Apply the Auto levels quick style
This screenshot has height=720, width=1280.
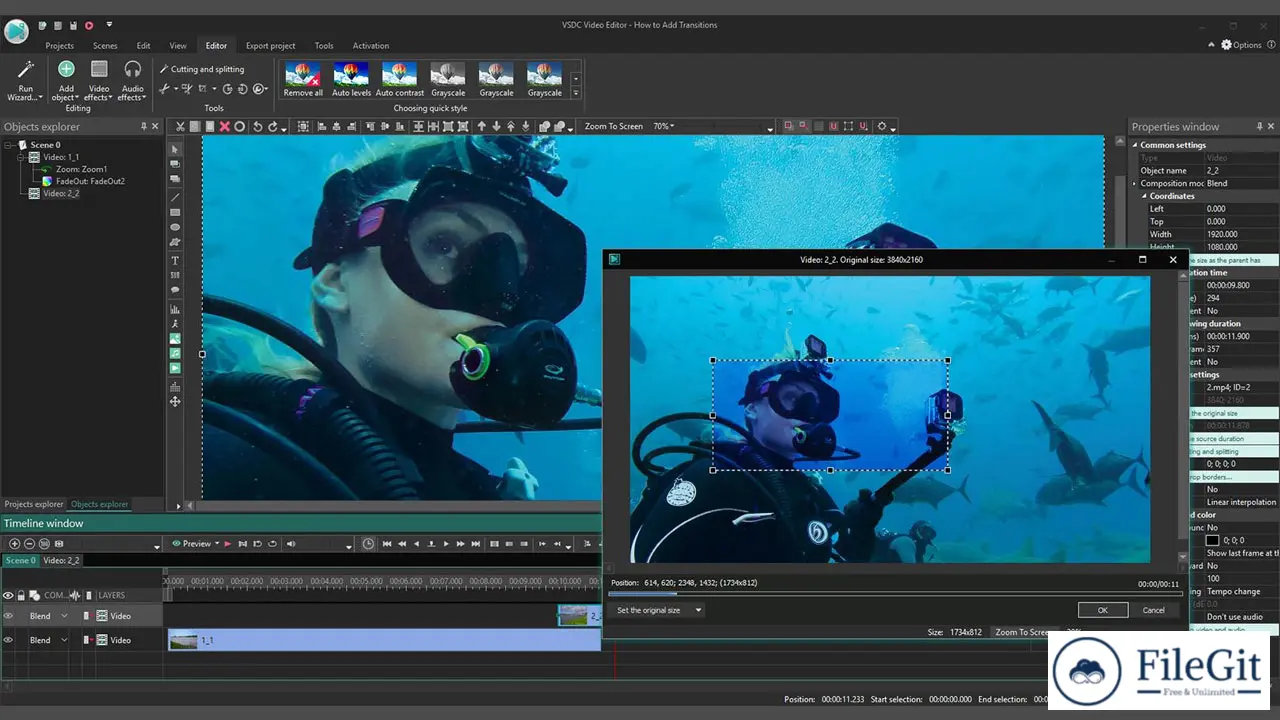[351, 80]
